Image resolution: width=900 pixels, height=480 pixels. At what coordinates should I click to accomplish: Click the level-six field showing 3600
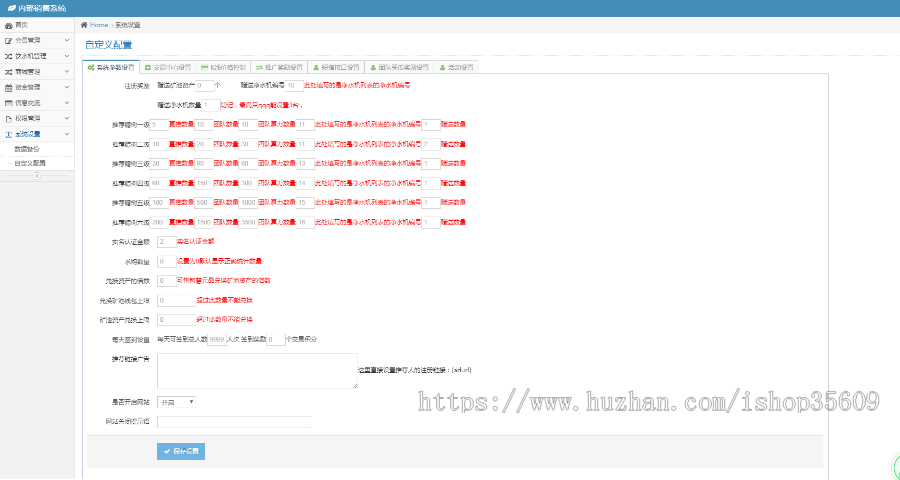point(248,222)
